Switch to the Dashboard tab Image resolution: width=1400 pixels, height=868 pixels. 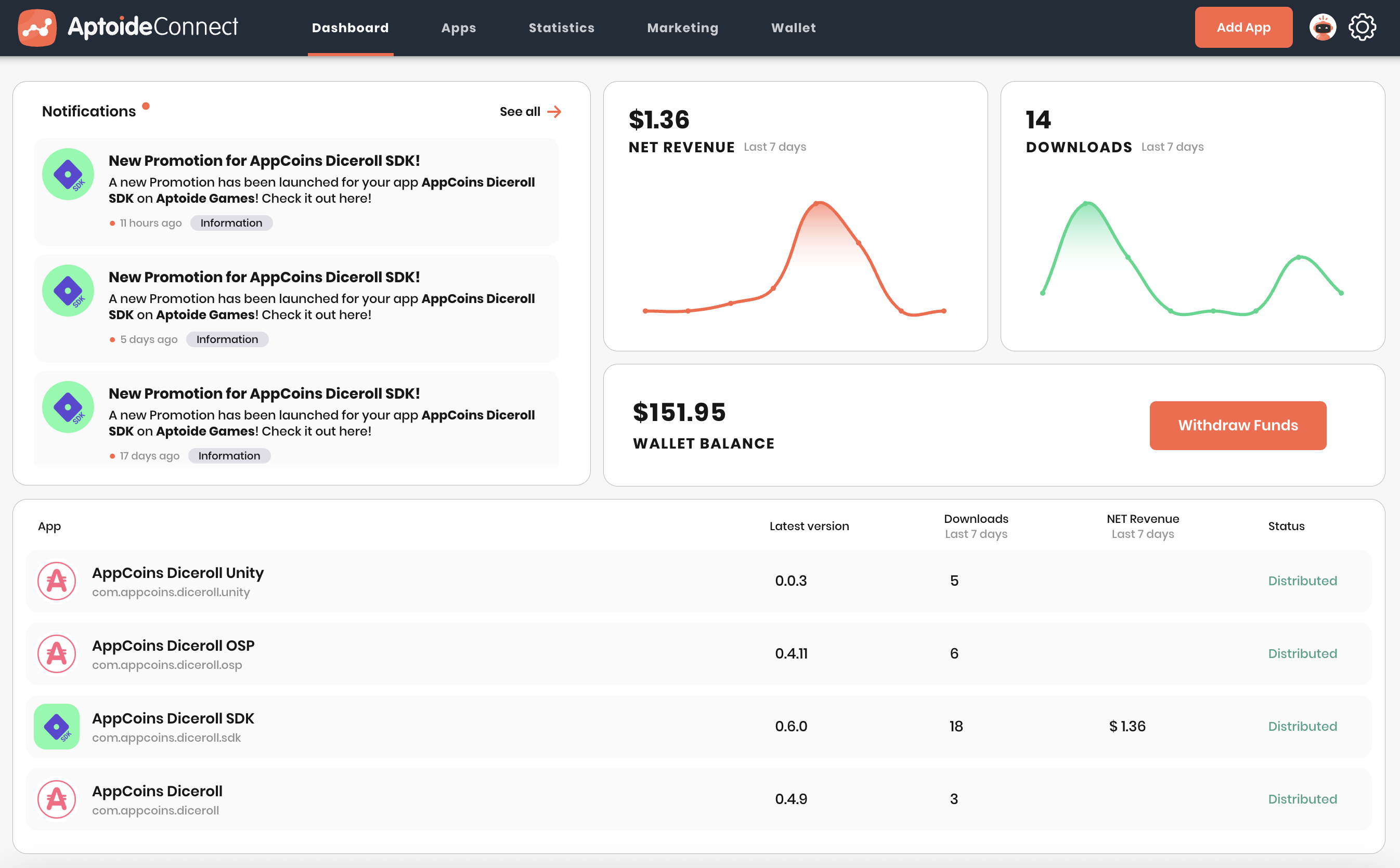coord(351,28)
